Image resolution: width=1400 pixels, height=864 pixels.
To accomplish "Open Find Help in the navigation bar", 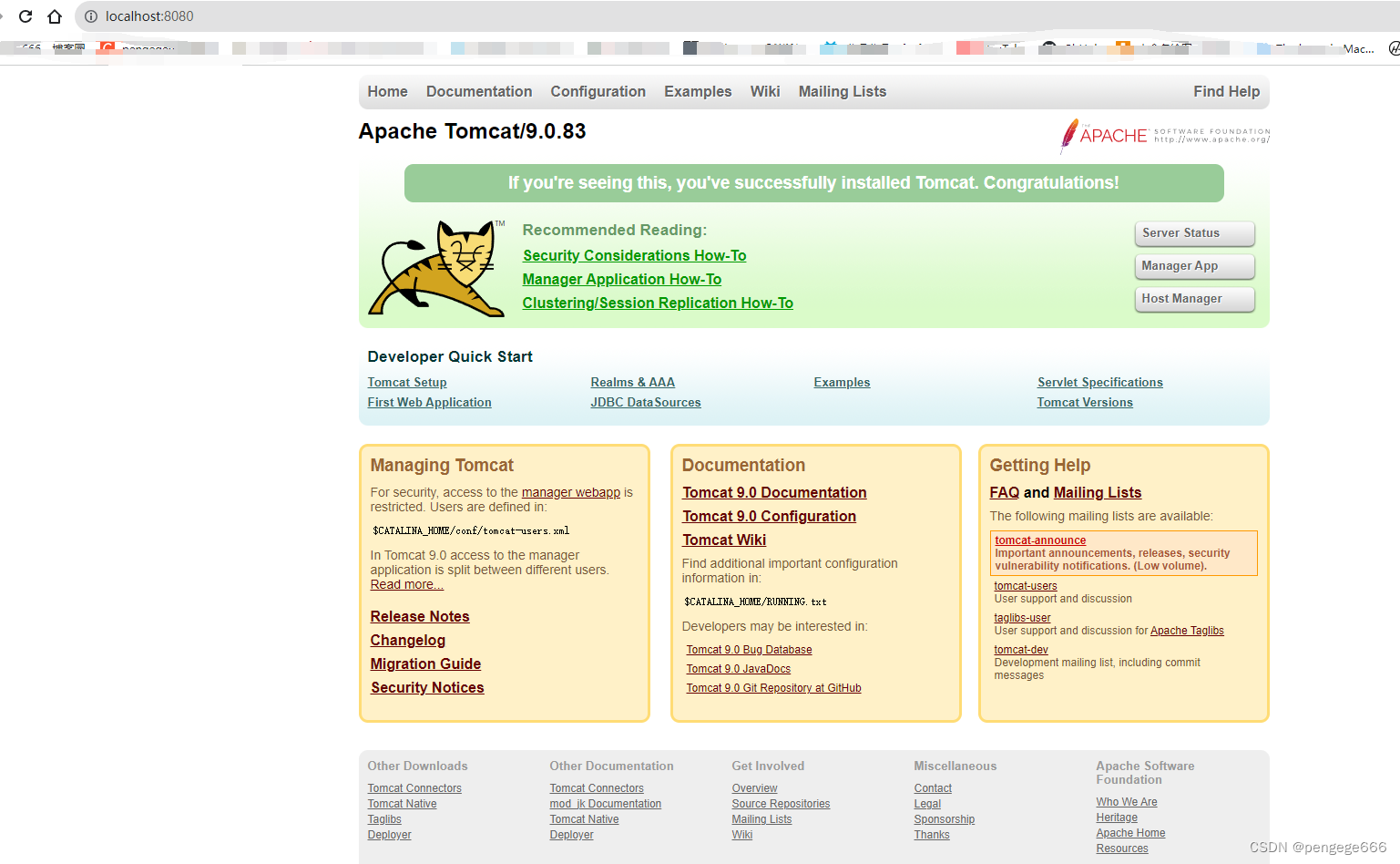I will tap(1227, 91).
